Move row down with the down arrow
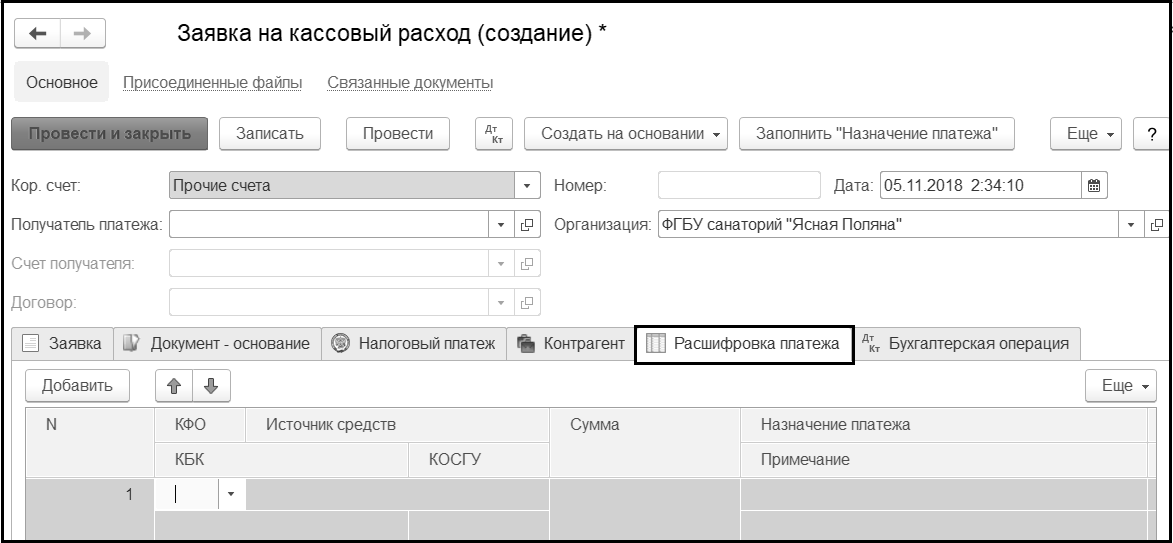The image size is (1173, 543). point(209,385)
